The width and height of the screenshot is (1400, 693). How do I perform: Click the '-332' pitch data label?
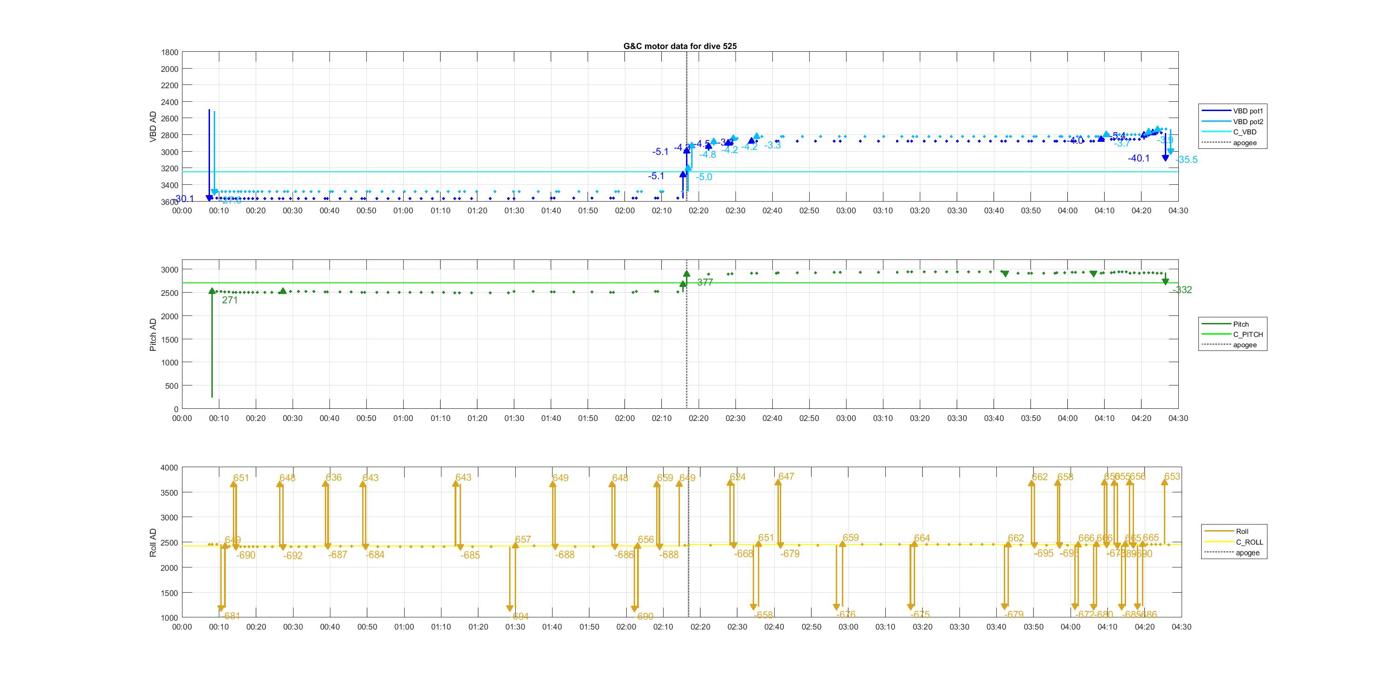pyautogui.click(x=1182, y=290)
